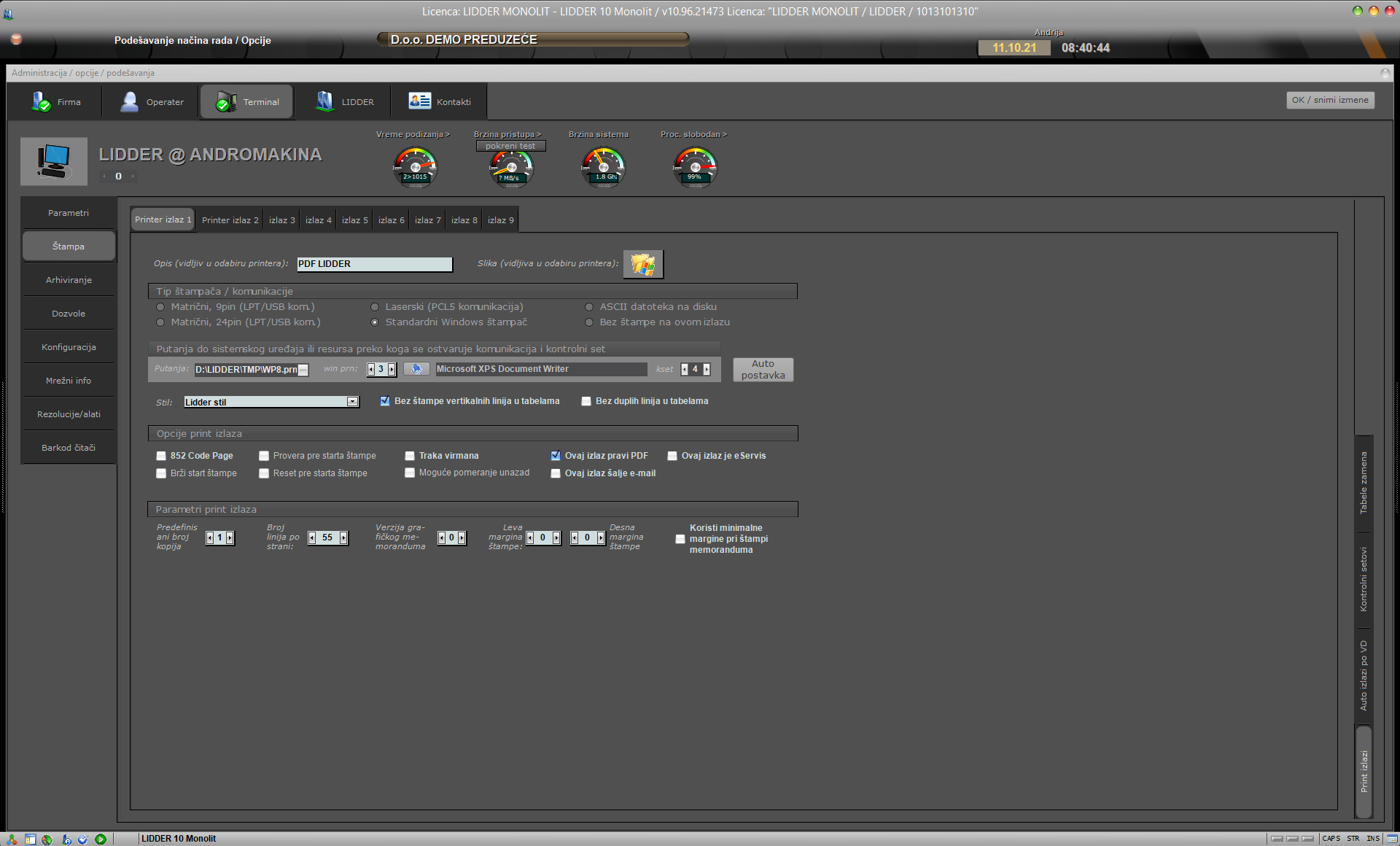The image size is (1400, 846).
Task: Increase Desna margina štampe arrow
Action: coord(601,538)
